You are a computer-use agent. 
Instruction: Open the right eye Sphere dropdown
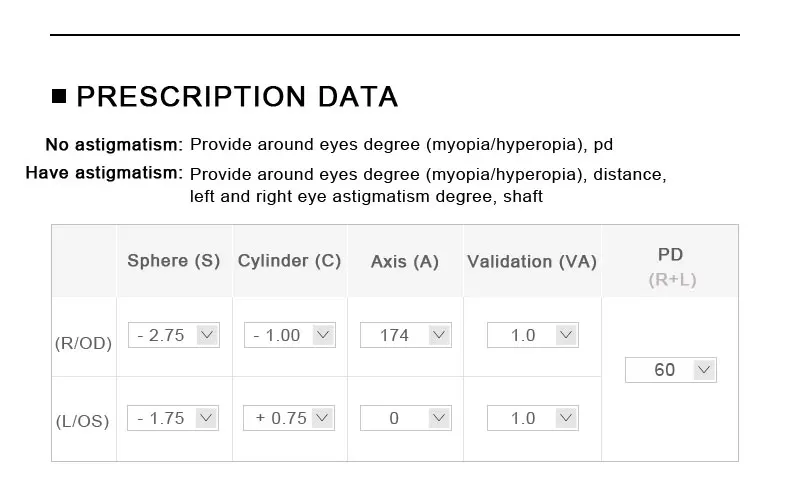(x=173, y=335)
